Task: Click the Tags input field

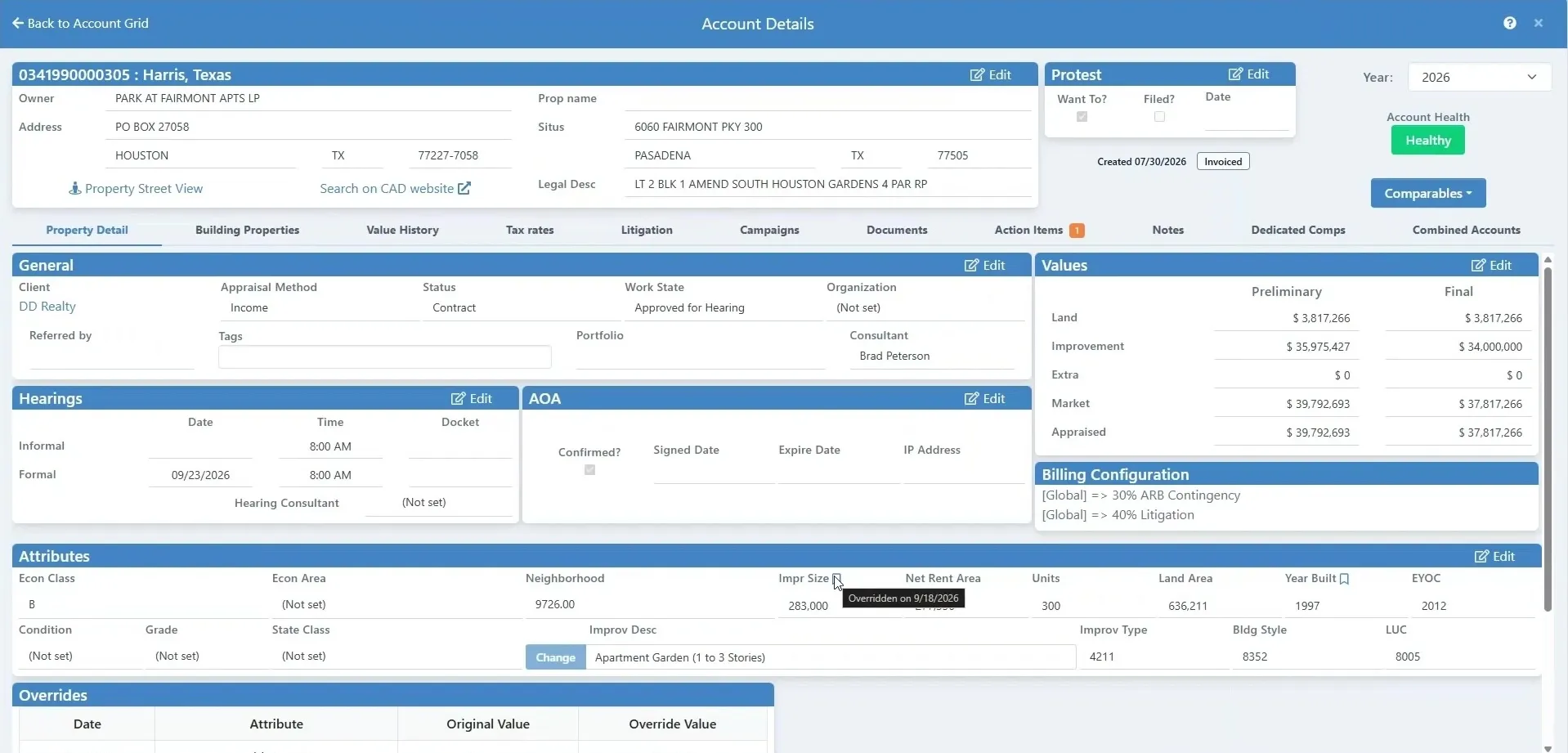Action: [x=384, y=356]
